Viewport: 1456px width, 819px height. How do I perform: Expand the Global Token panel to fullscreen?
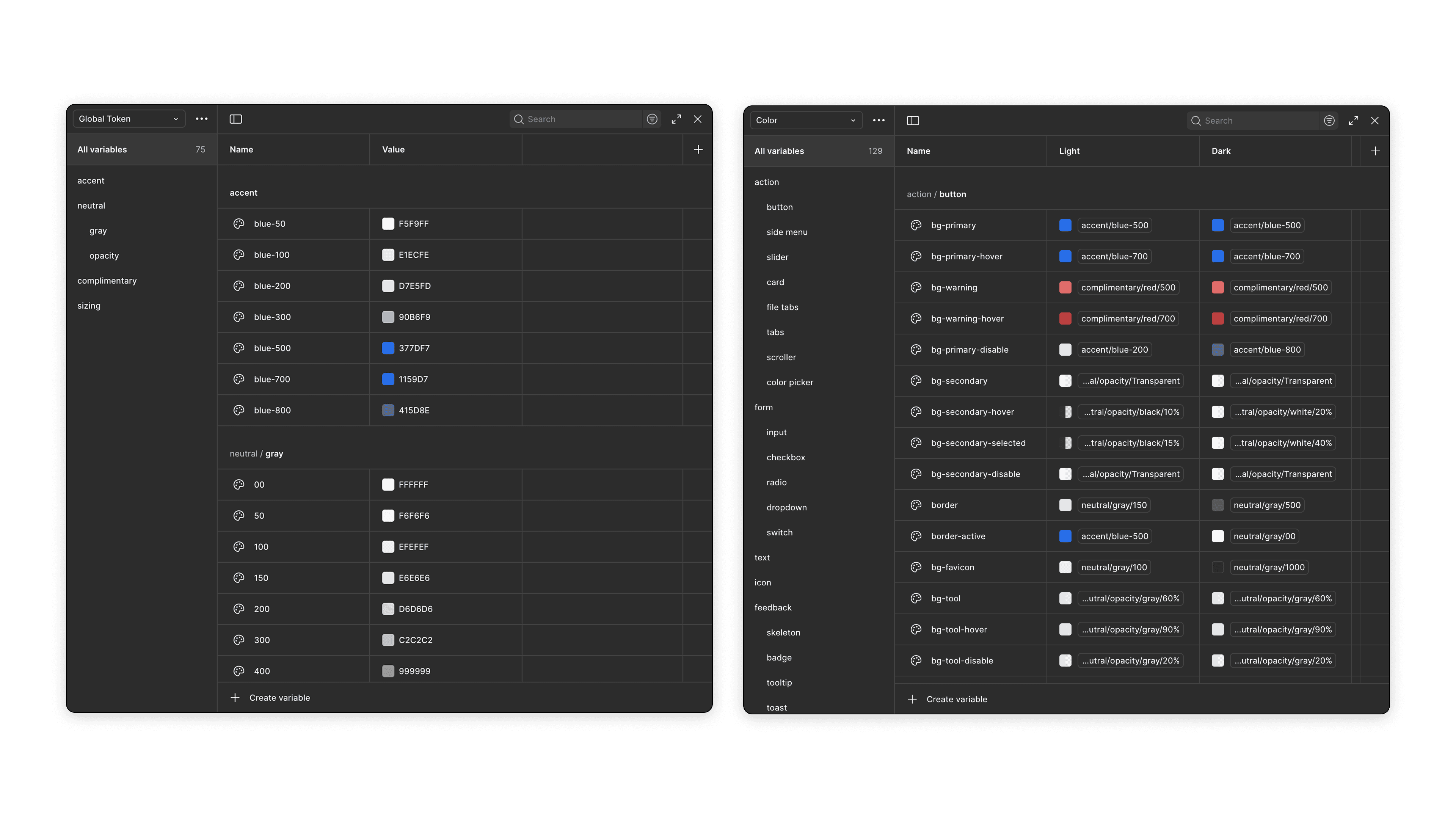676,119
